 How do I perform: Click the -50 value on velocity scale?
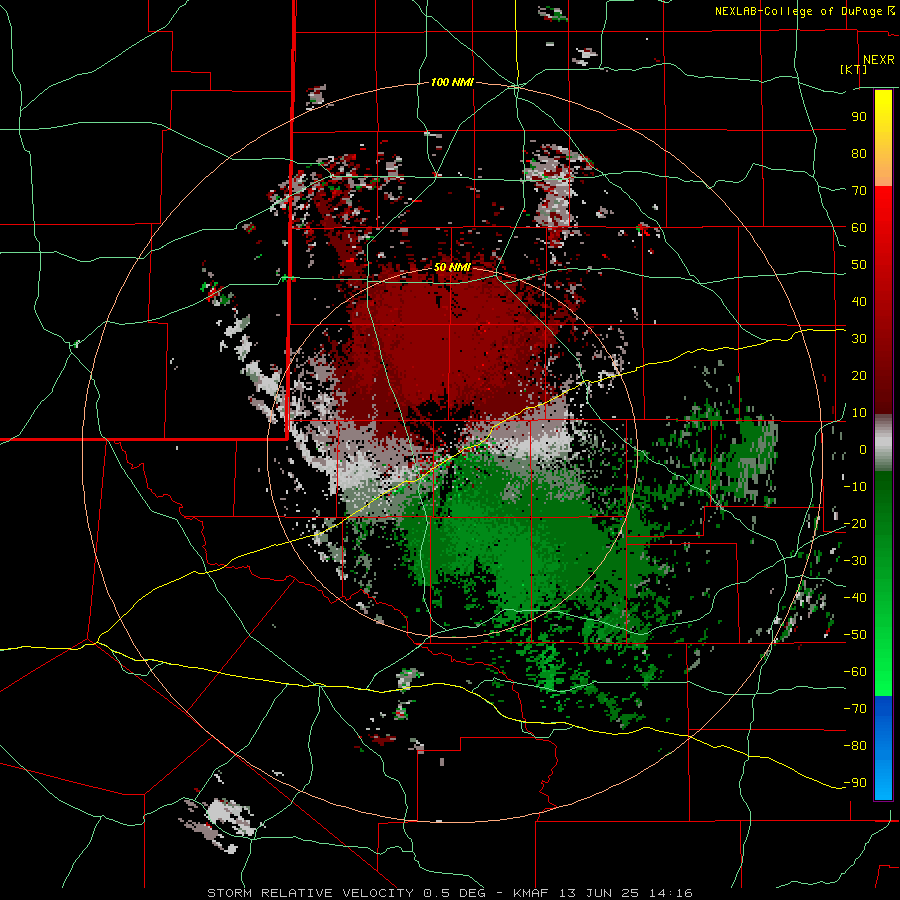855,635
